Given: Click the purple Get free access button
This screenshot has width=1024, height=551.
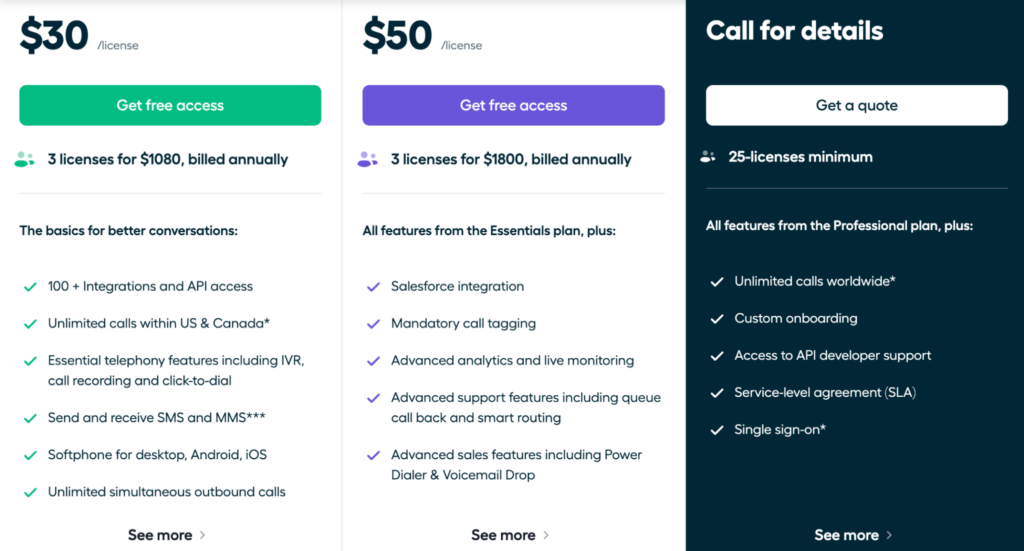Looking at the screenshot, I should [513, 105].
